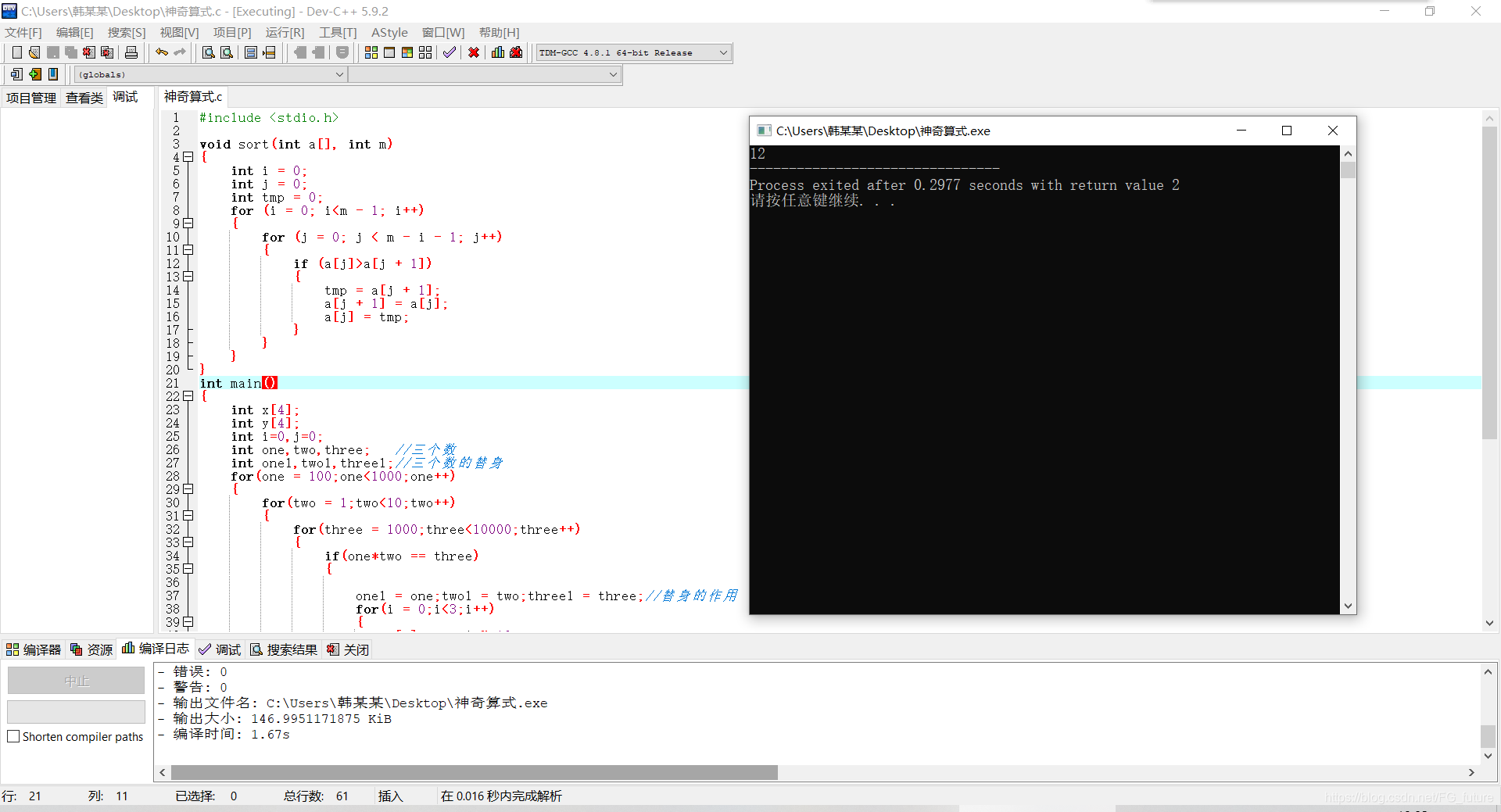The width and height of the screenshot is (1501, 812).
Task: Click the console window vertical scrollbar thumb
Action: [x=1348, y=170]
